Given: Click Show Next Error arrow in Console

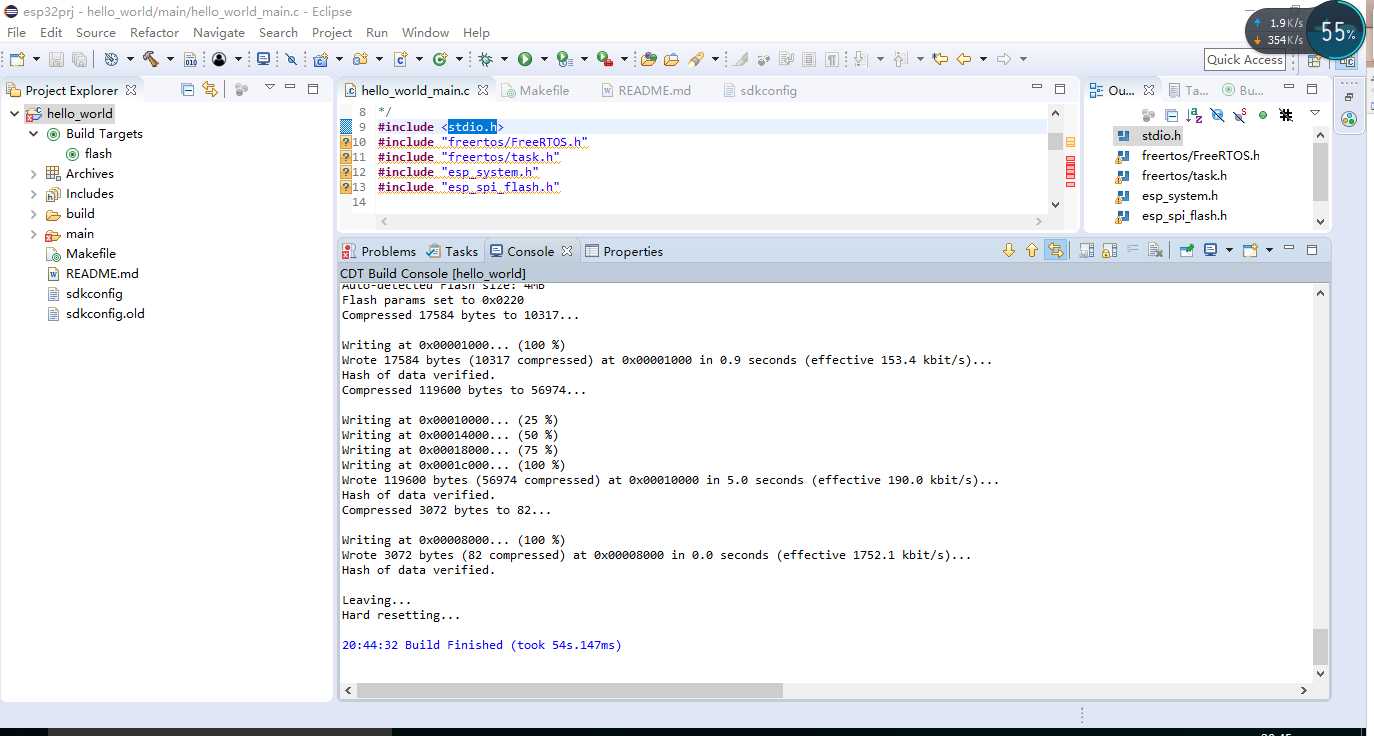Looking at the screenshot, I should (1009, 250).
